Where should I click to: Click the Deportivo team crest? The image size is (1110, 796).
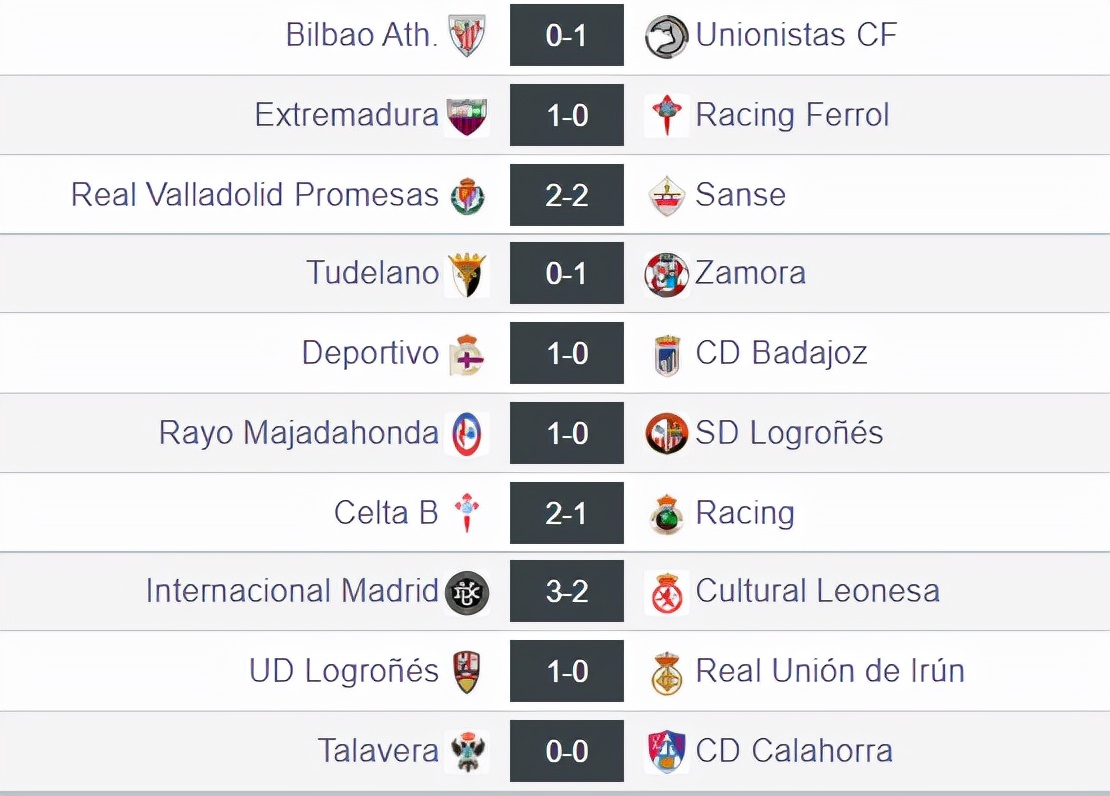[x=467, y=354]
